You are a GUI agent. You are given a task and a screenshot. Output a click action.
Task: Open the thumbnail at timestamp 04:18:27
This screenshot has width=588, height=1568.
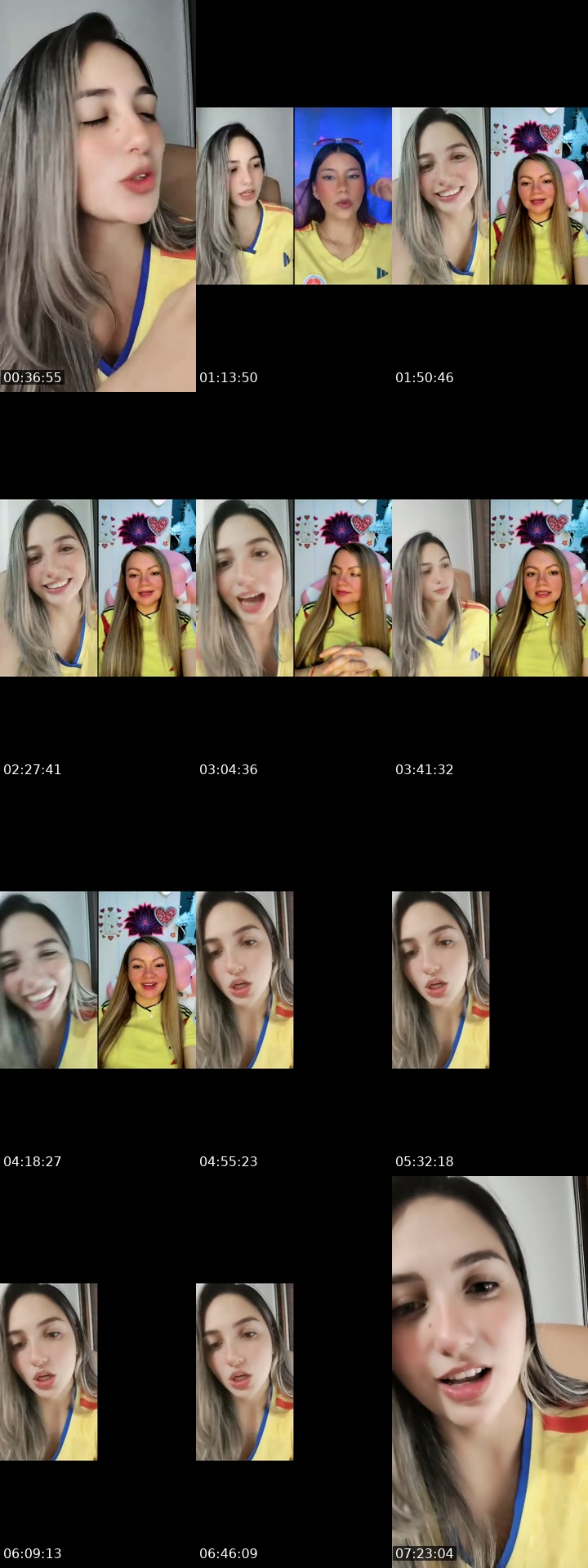coord(98,980)
